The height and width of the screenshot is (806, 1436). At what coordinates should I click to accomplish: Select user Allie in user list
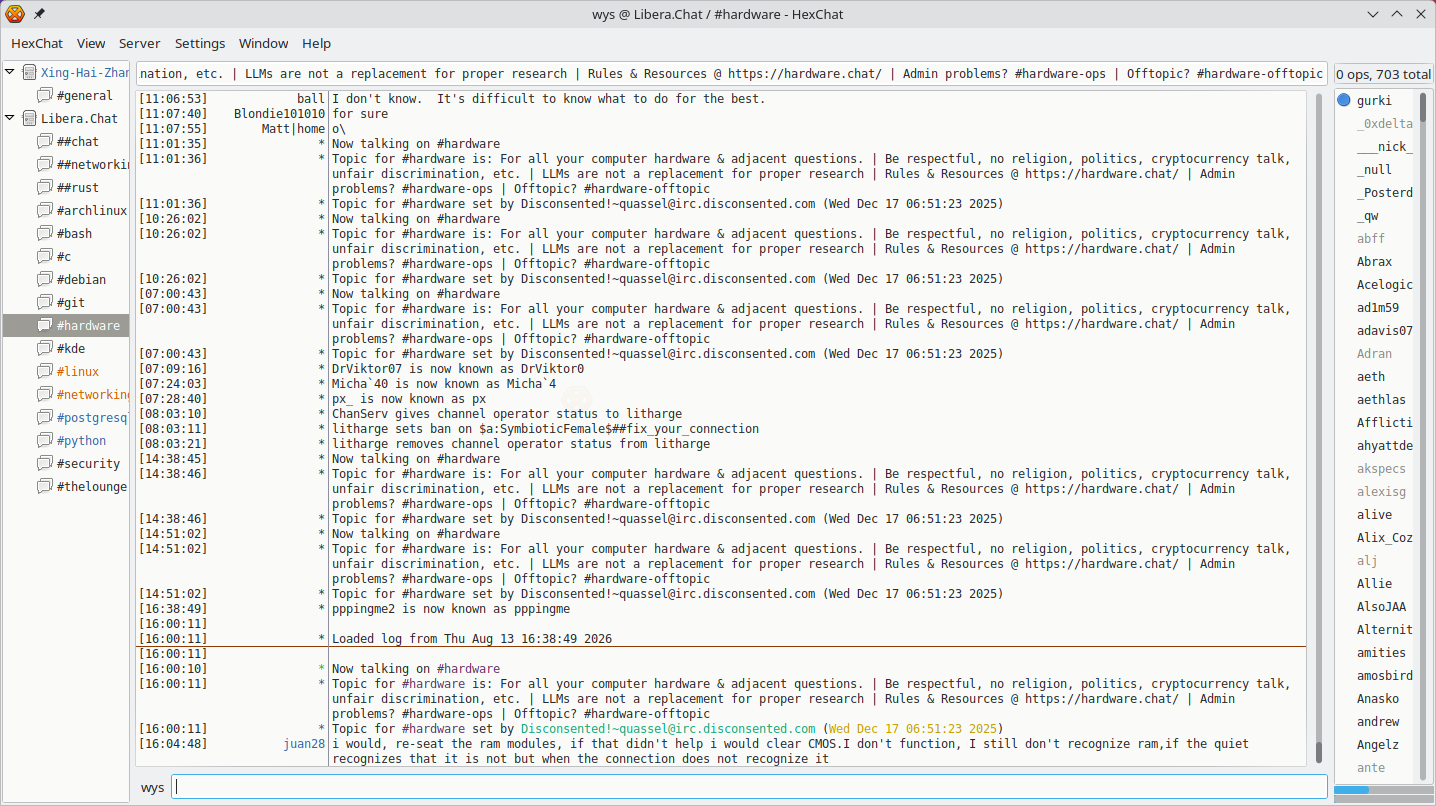(x=1374, y=583)
